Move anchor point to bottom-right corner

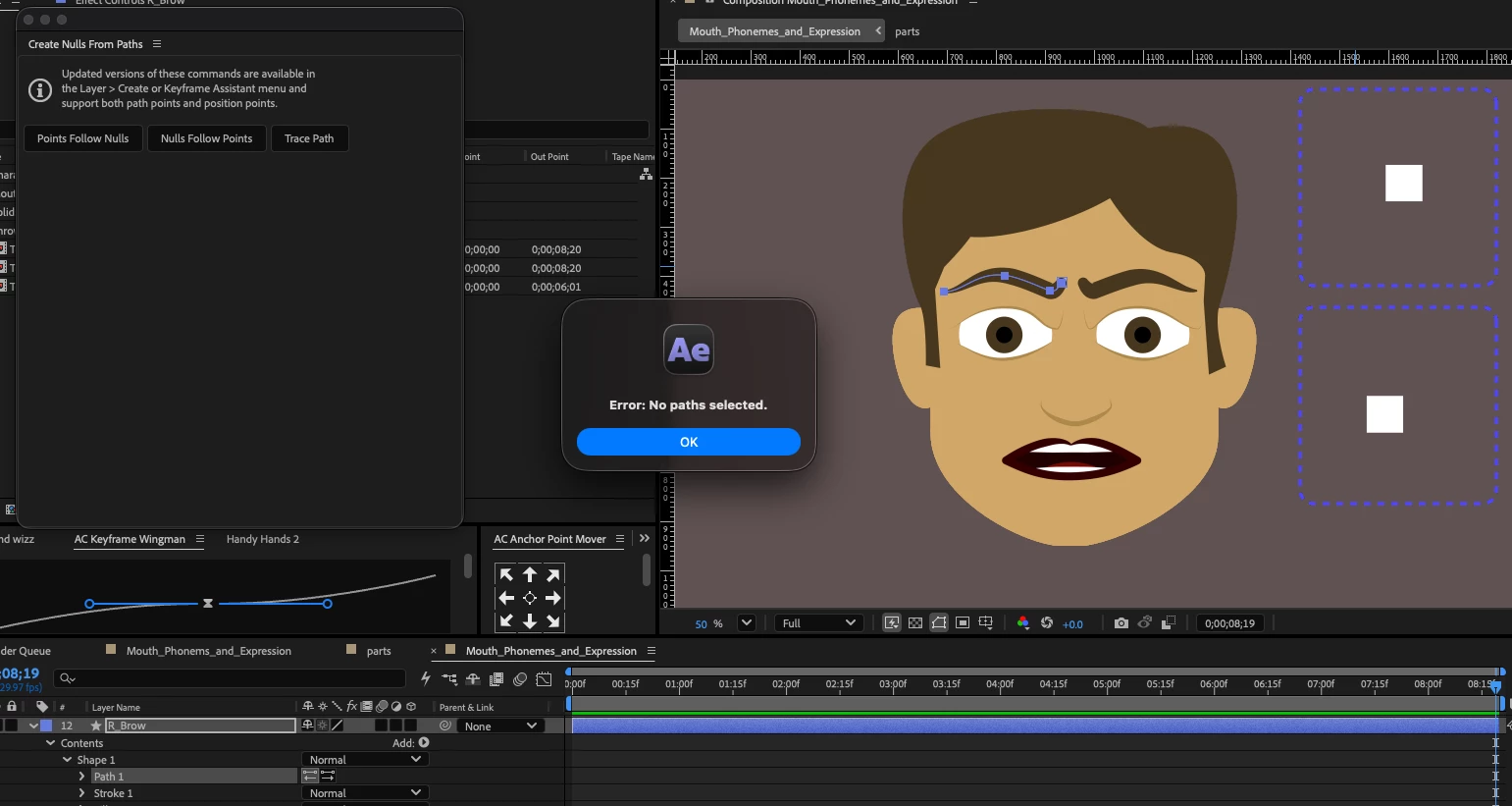553,621
